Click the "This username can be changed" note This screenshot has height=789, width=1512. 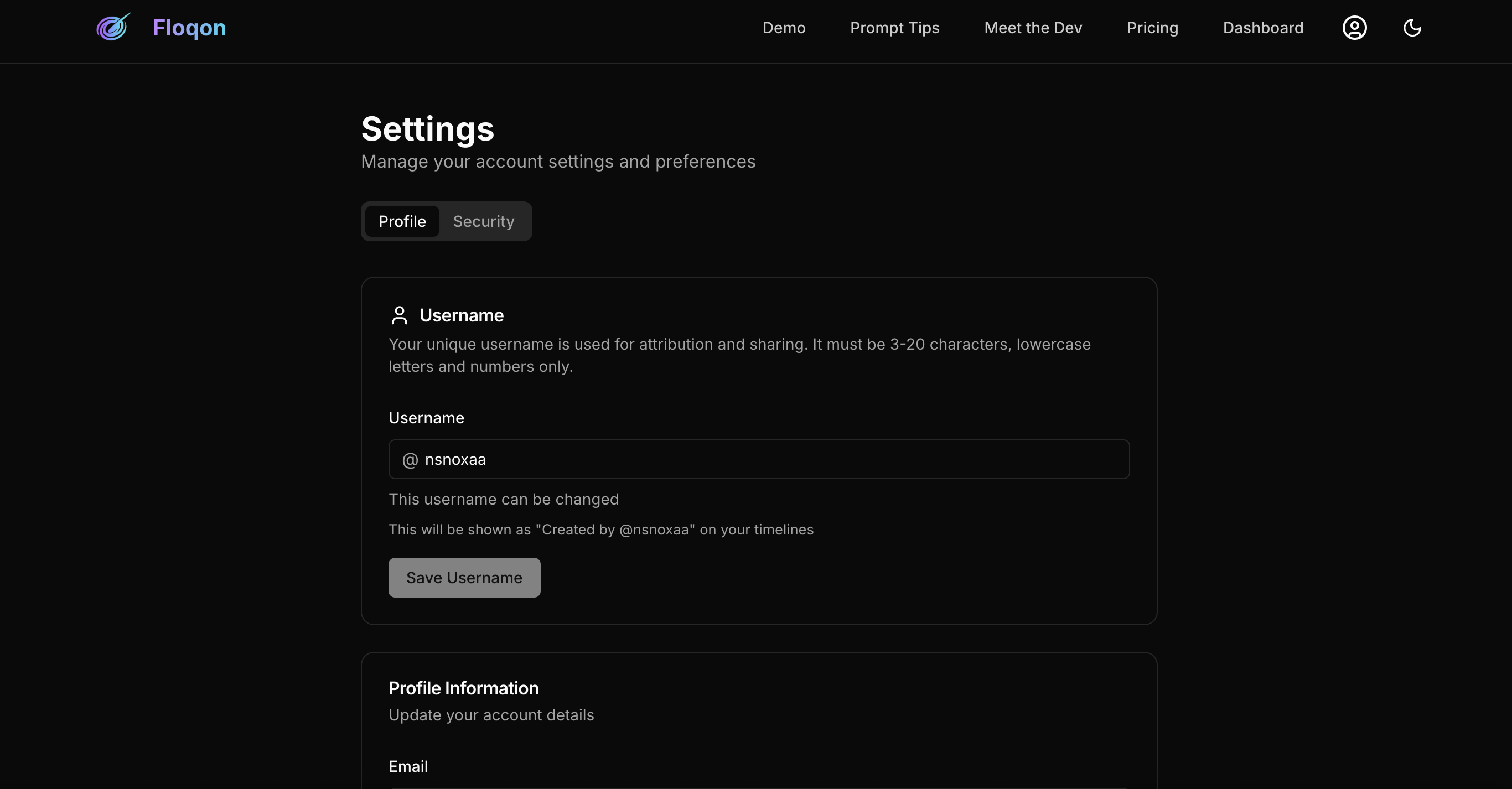pos(503,499)
